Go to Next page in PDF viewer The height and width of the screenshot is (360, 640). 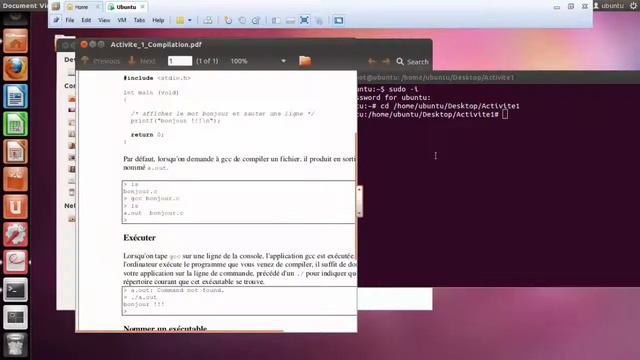point(142,61)
